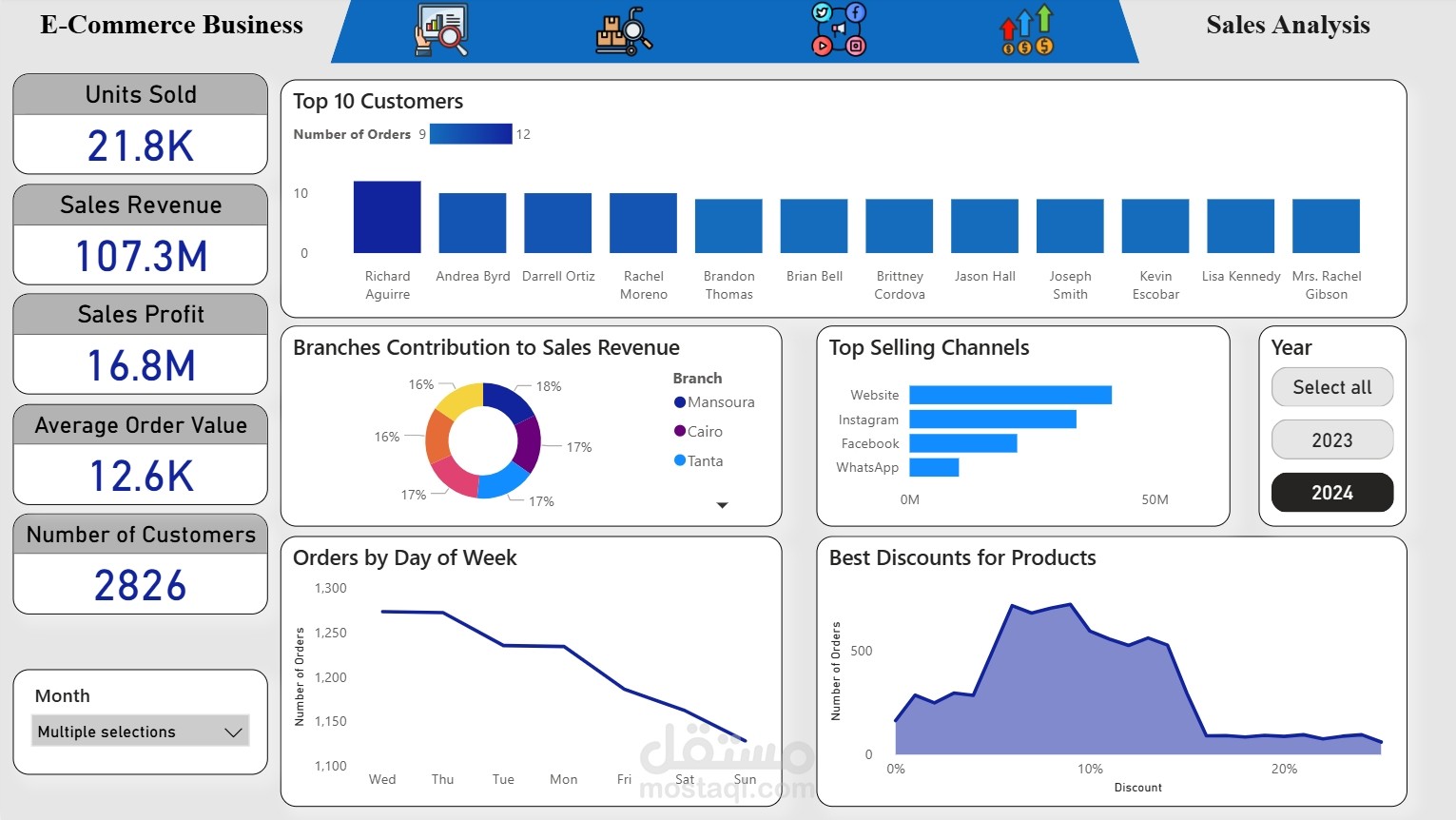This screenshot has width=1456, height=820.
Task: Open the products inventory page icon
Action: [624, 30]
